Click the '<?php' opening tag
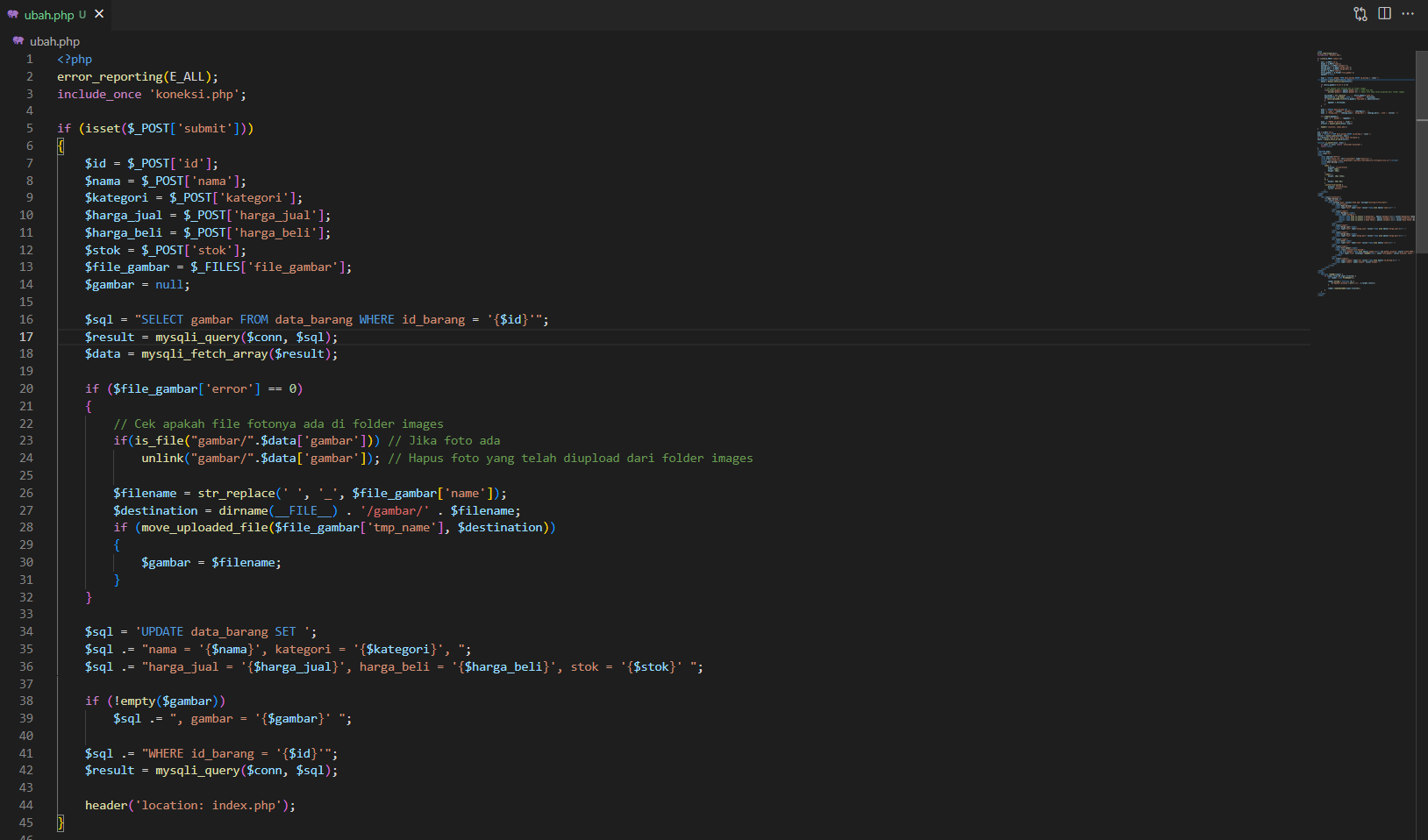Viewport: 1428px width, 840px height. [75, 60]
